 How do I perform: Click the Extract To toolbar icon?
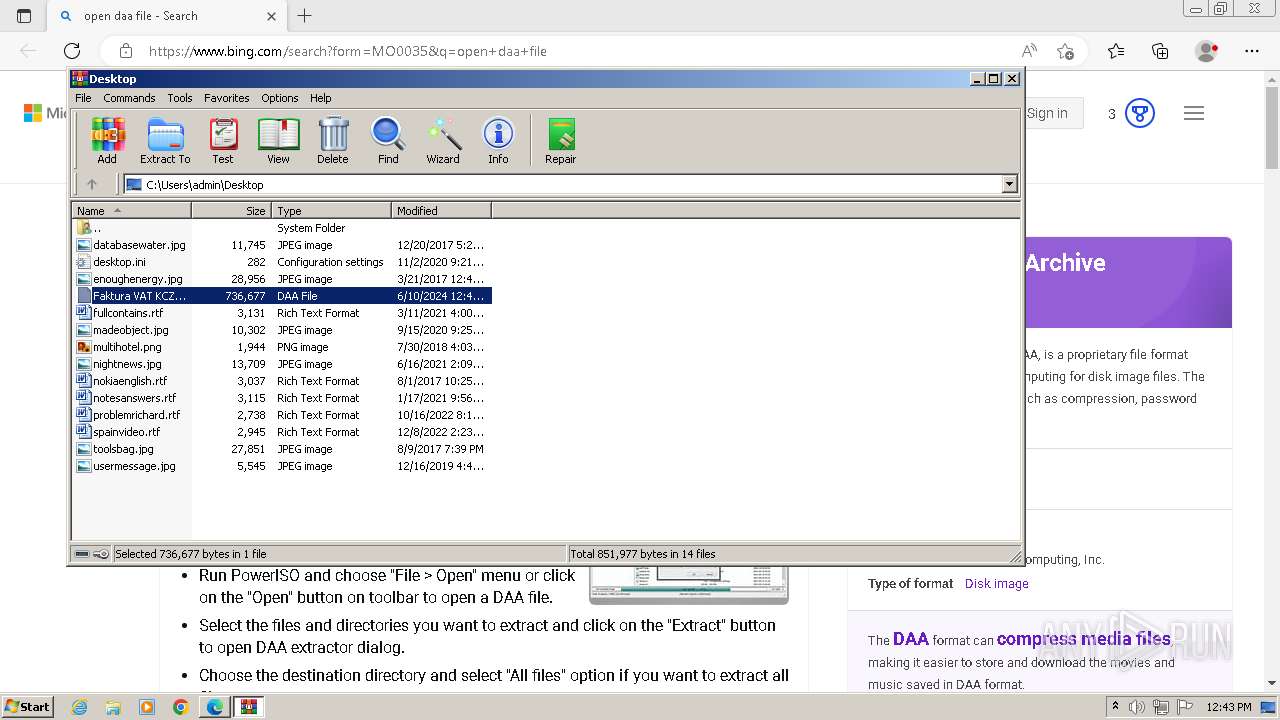pos(165,140)
